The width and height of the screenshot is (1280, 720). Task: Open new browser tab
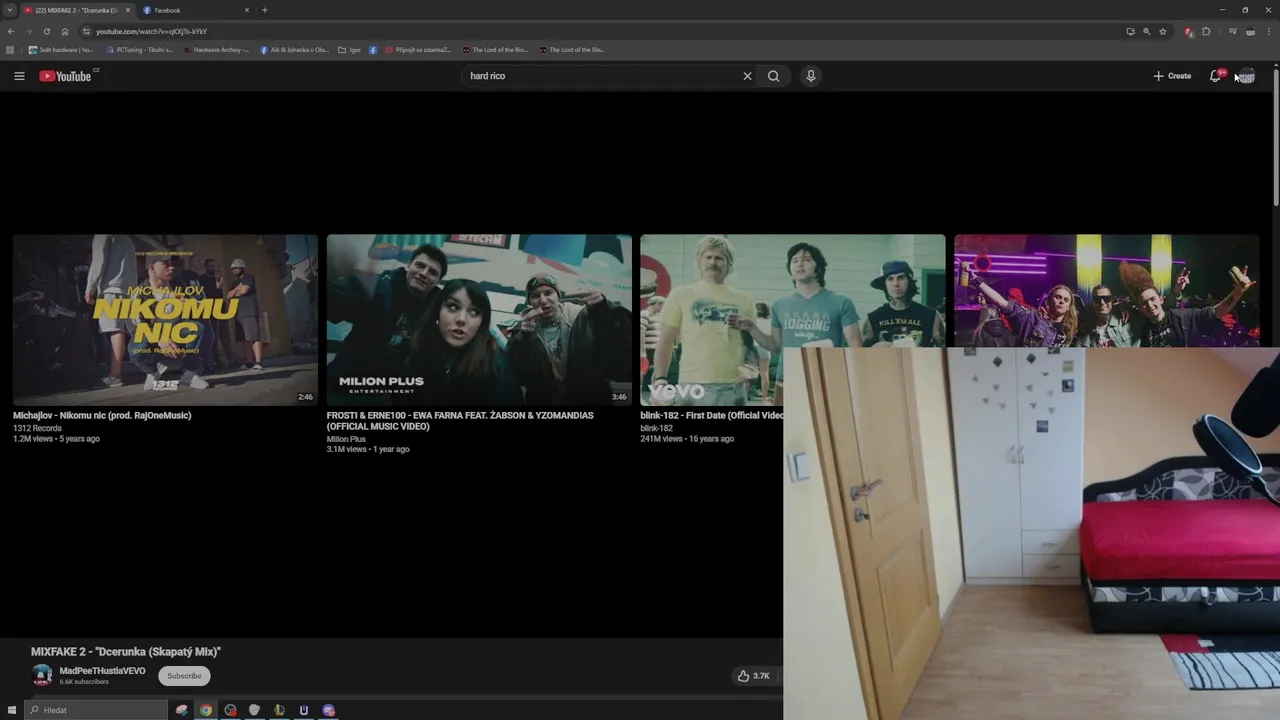264,10
